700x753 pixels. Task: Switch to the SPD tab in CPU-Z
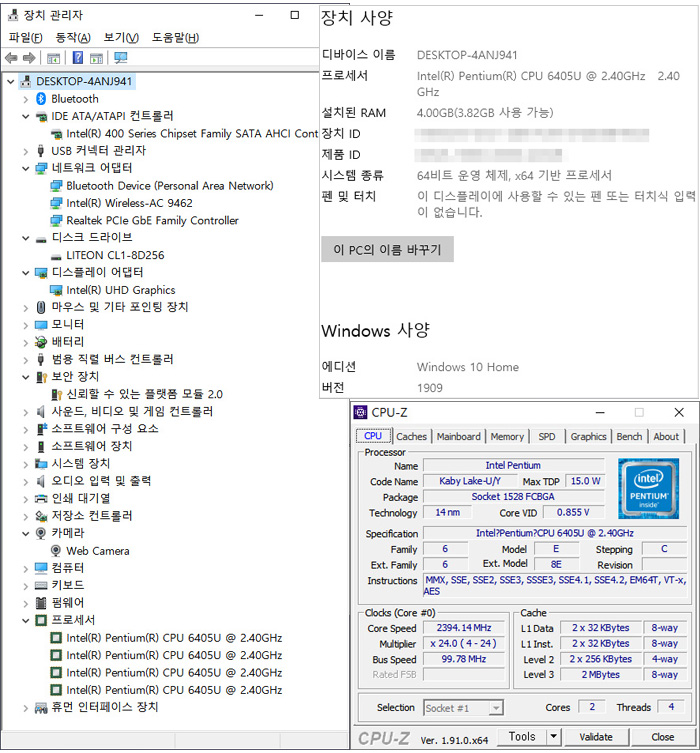coord(547,437)
